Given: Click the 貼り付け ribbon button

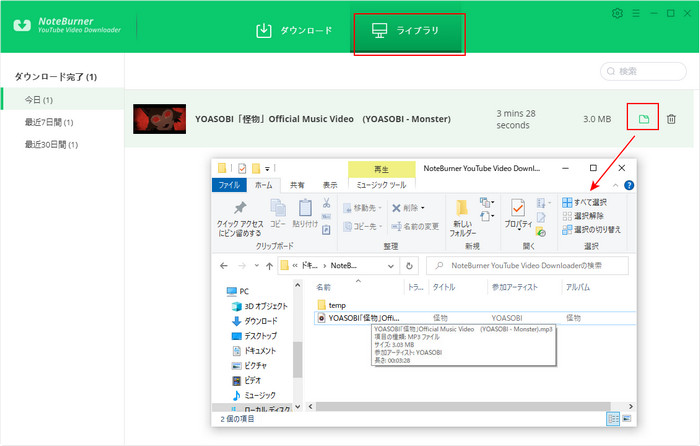Looking at the screenshot, I should [x=305, y=213].
